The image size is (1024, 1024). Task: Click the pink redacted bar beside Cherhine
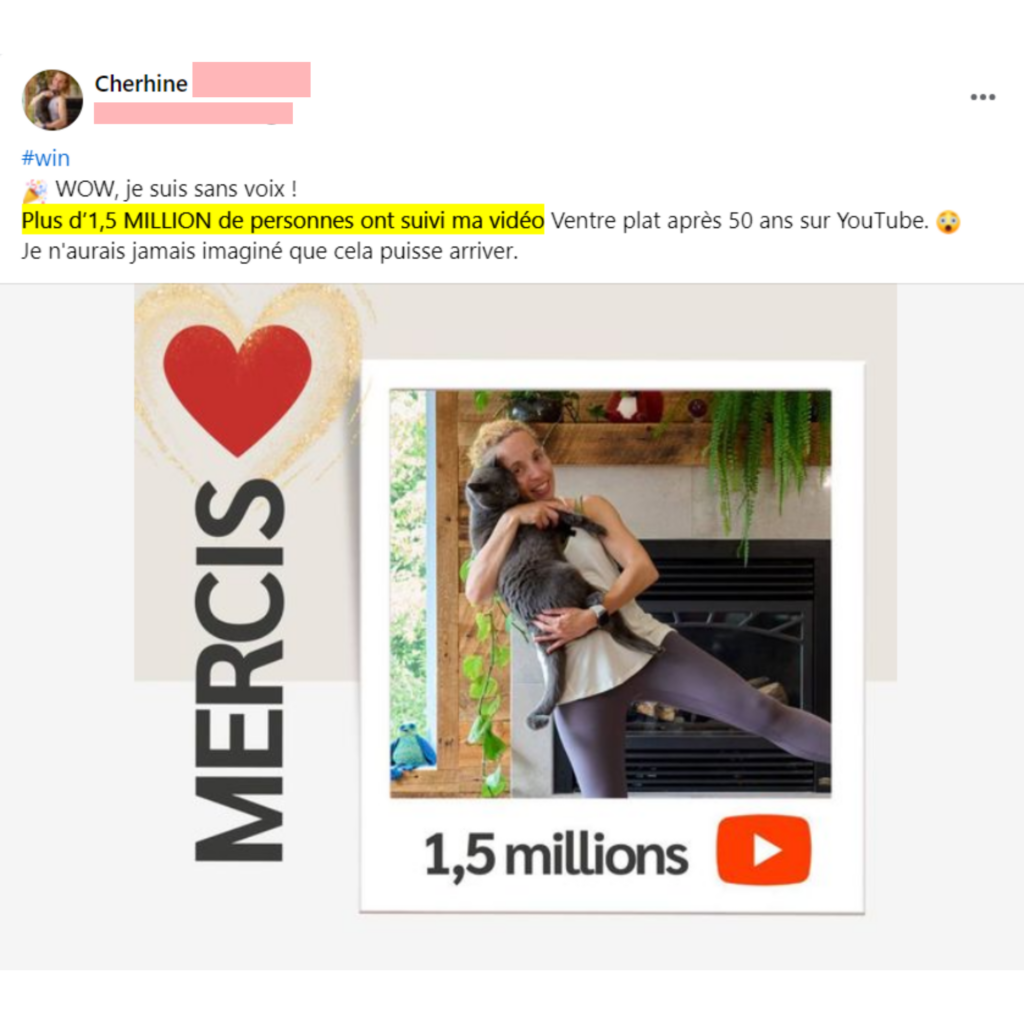251,80
